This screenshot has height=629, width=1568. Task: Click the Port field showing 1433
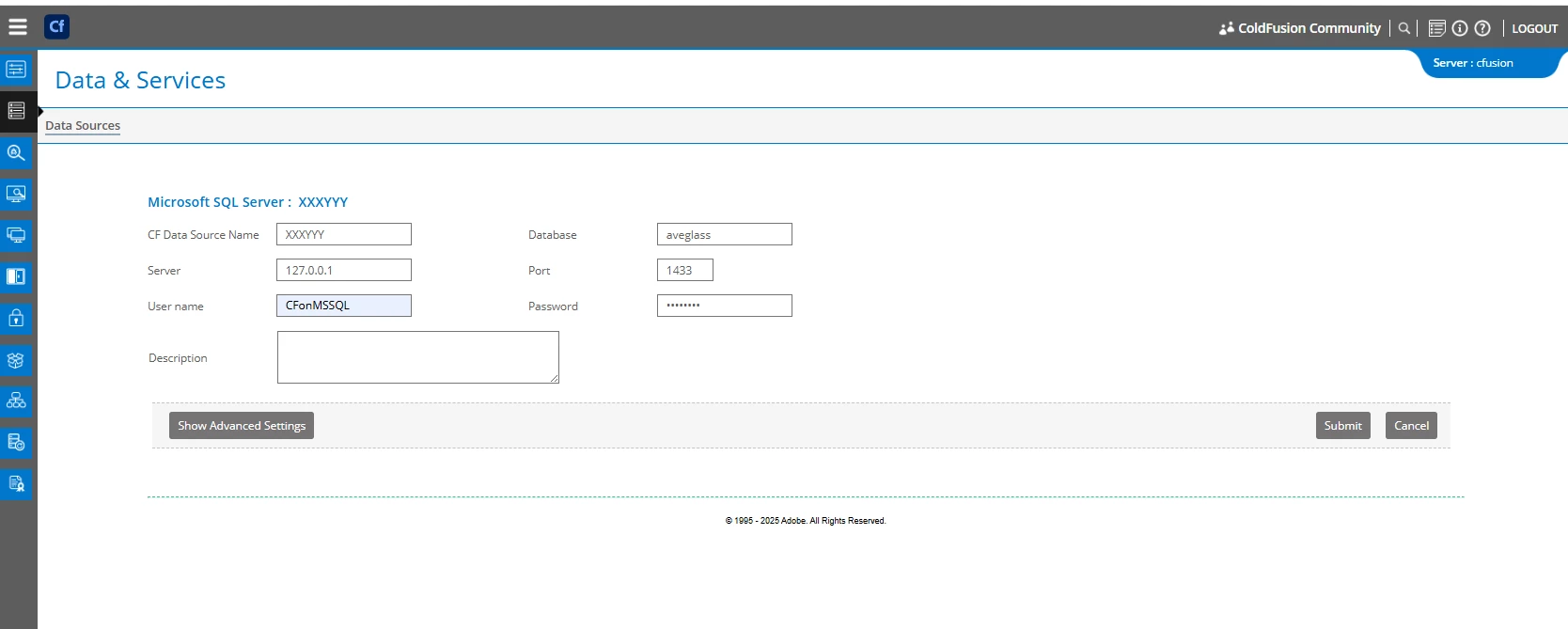click(x=685, y=270)
